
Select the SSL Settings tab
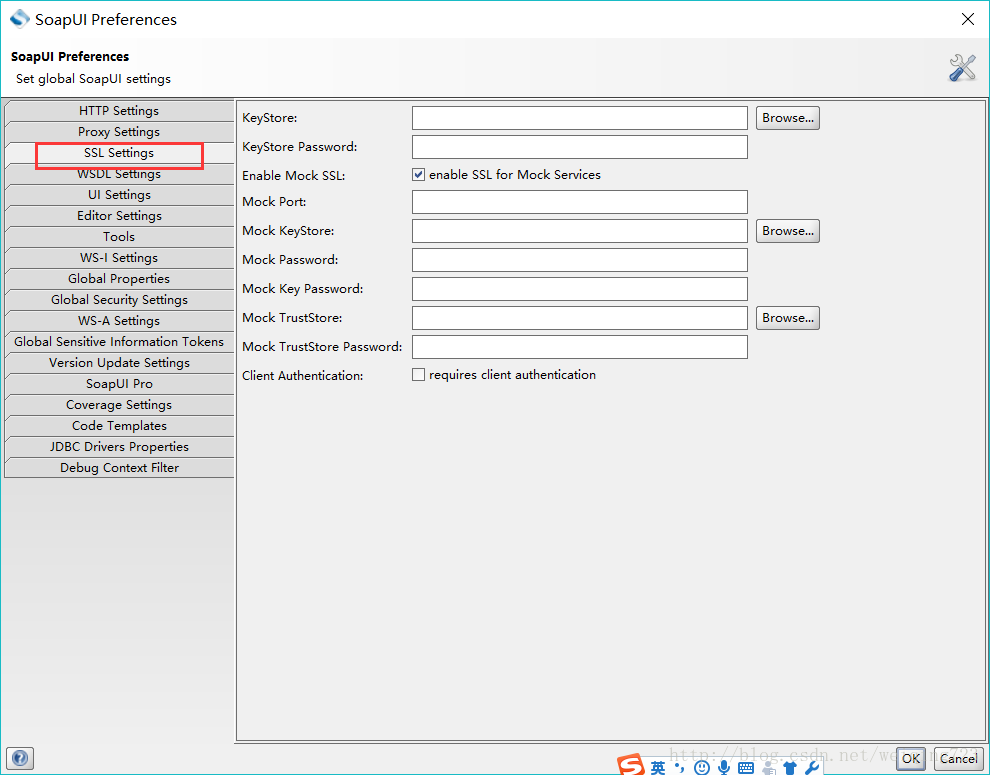pos(119,153)
